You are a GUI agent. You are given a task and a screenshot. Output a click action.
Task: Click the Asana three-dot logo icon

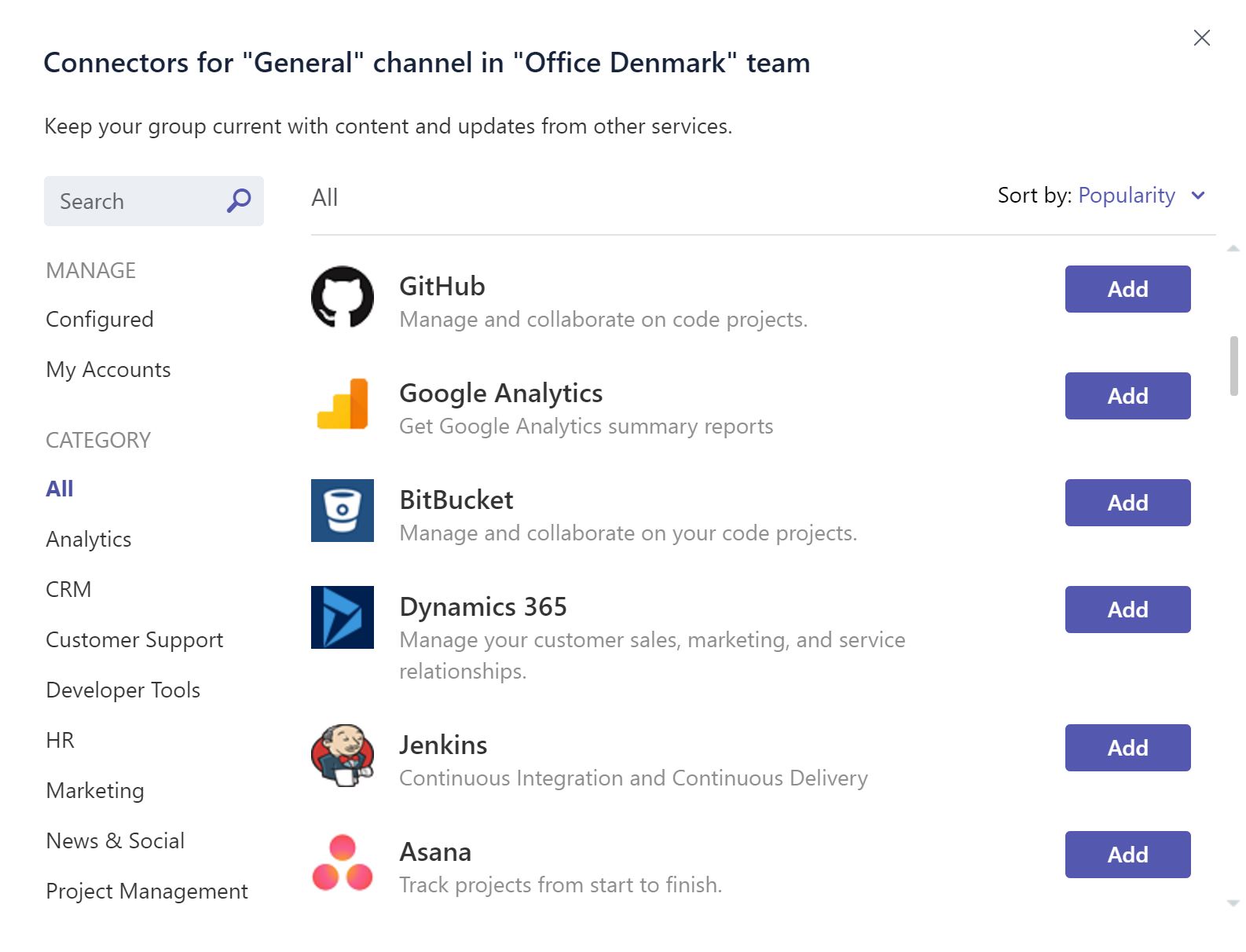[x=343, y=862]
